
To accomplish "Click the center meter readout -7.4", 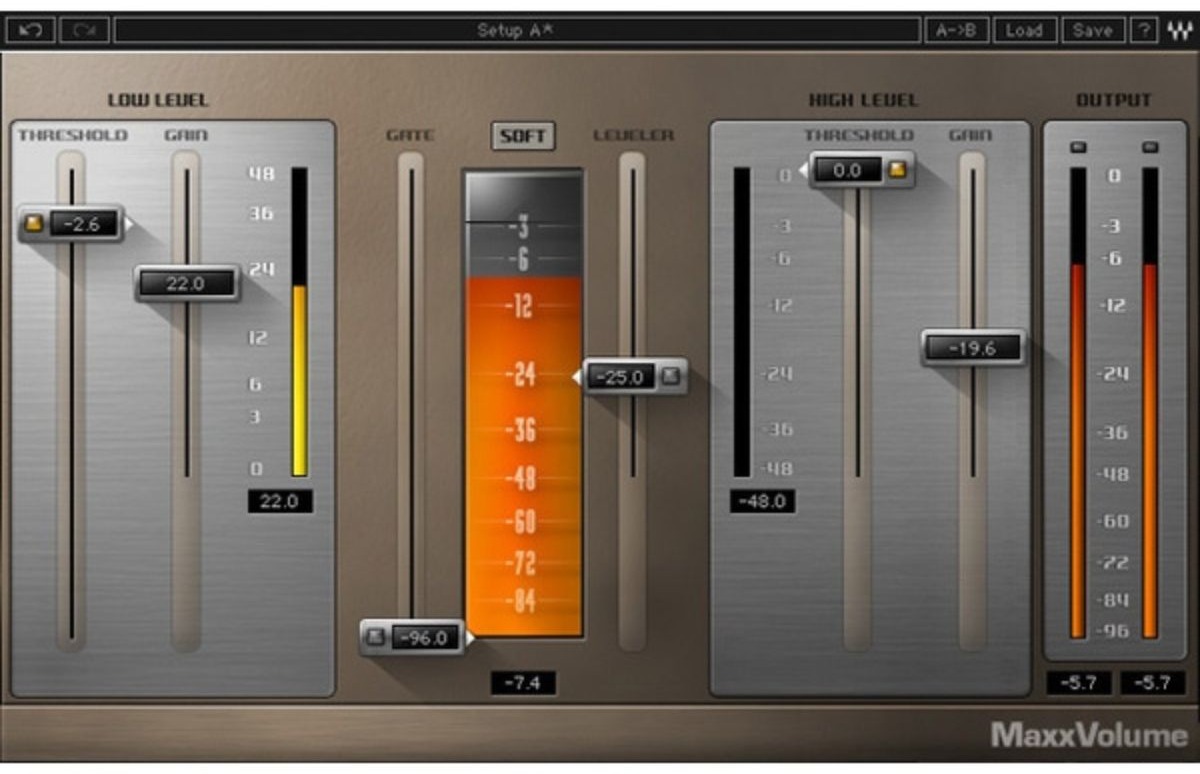I will pos(523,682).
